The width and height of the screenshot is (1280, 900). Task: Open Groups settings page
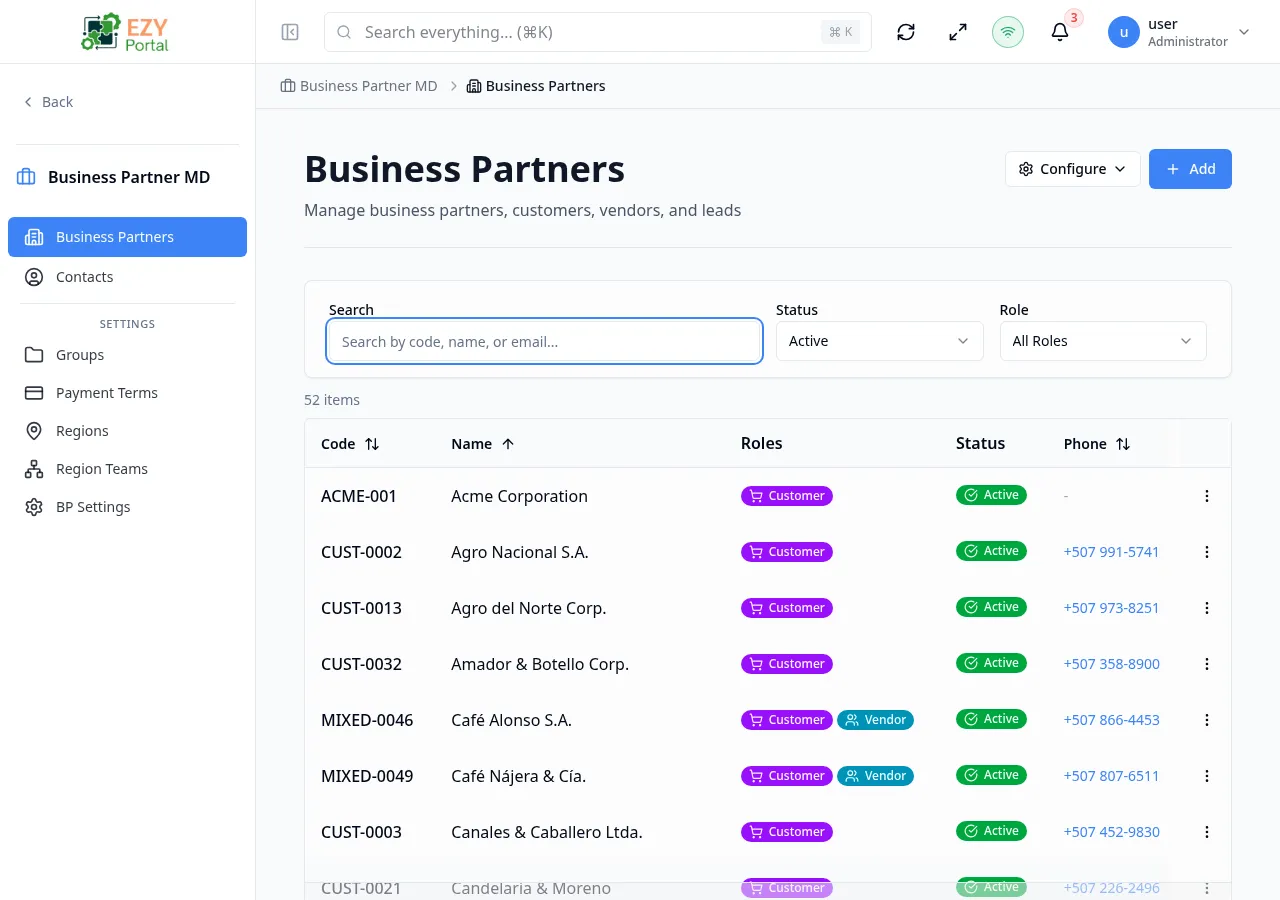tap(127, 355)
